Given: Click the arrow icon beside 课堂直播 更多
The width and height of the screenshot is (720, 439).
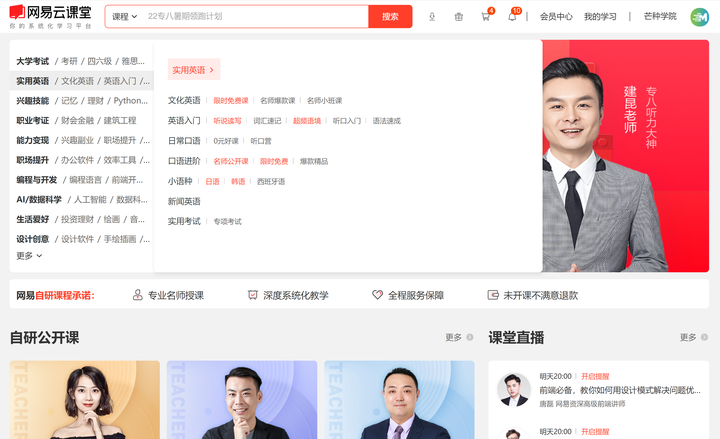Looking at the screenshot, I should point(704,337).
